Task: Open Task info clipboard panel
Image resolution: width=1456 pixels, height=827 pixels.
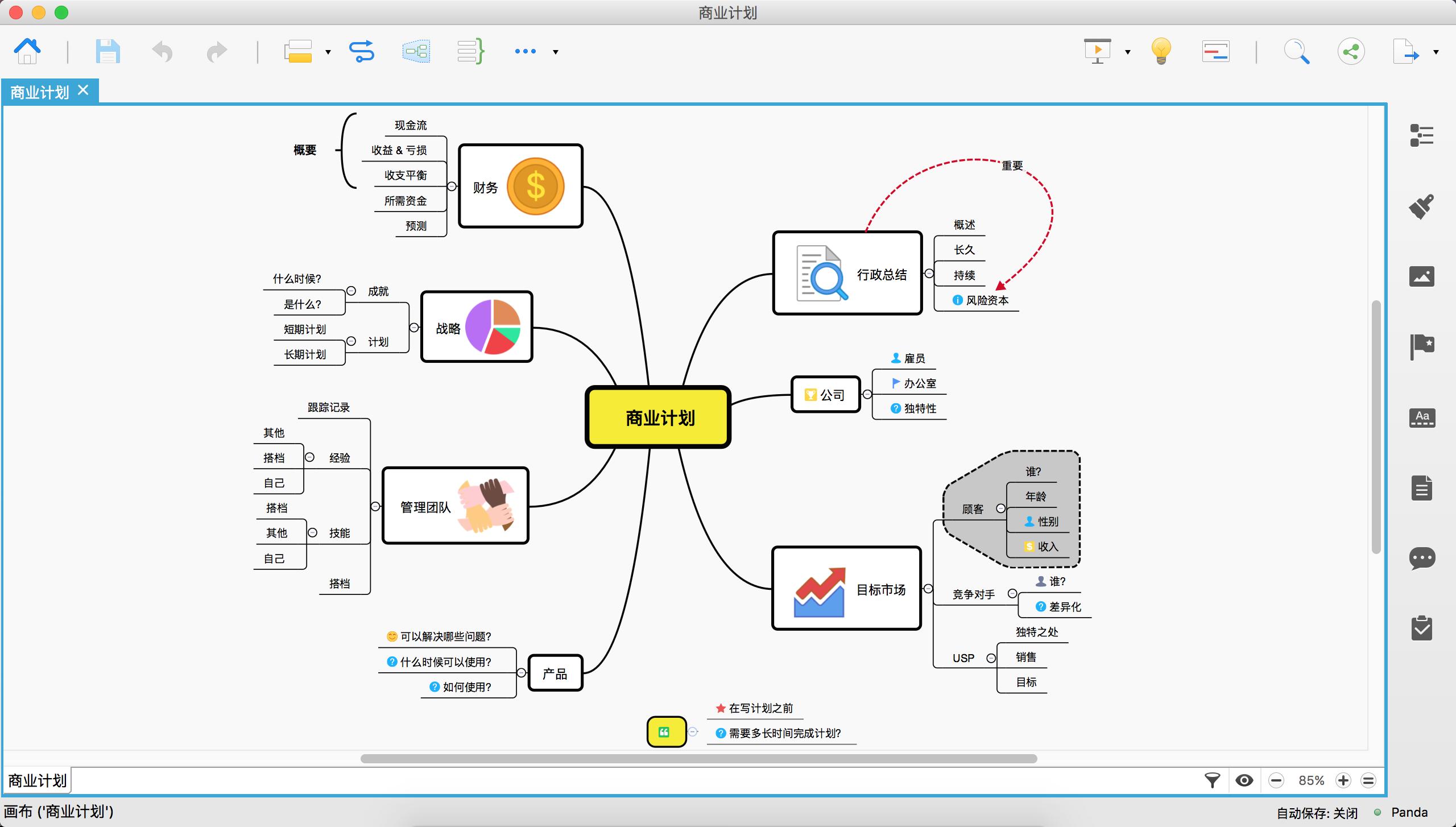Action: (1421, 628)
